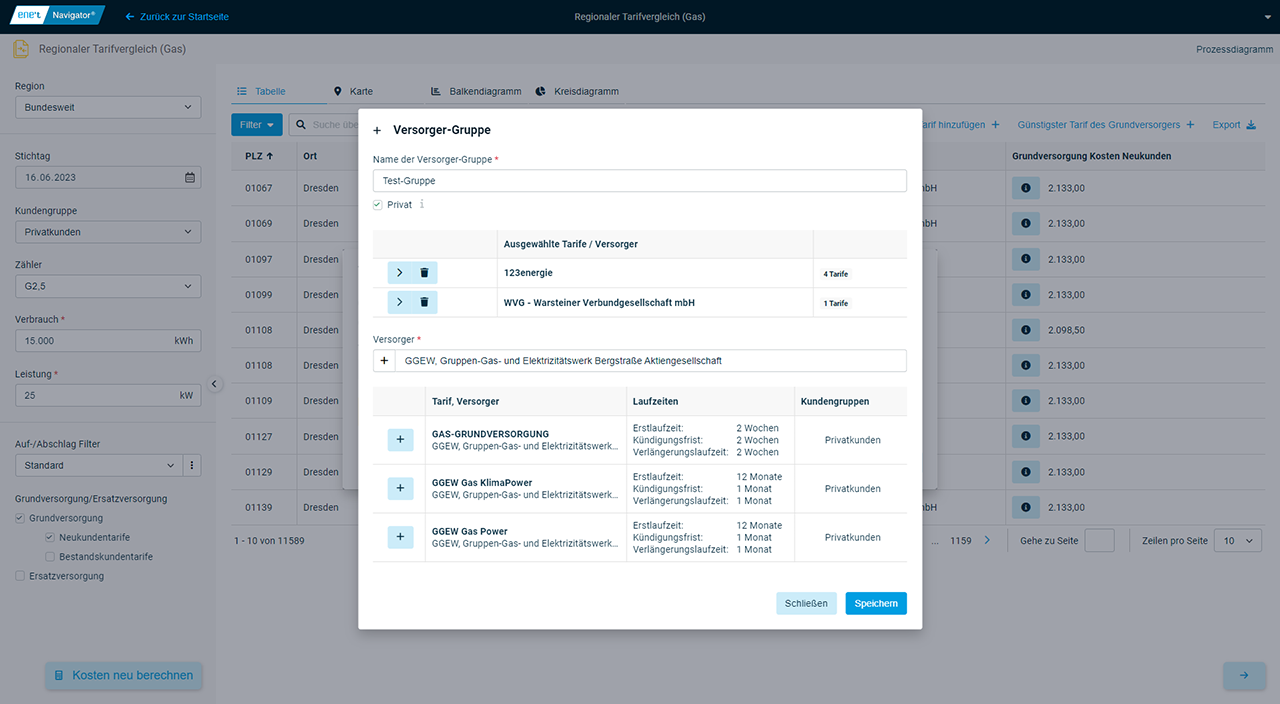
Task: Uncheck the Neukundentarife checkbox
Action: tap(50, 537)
